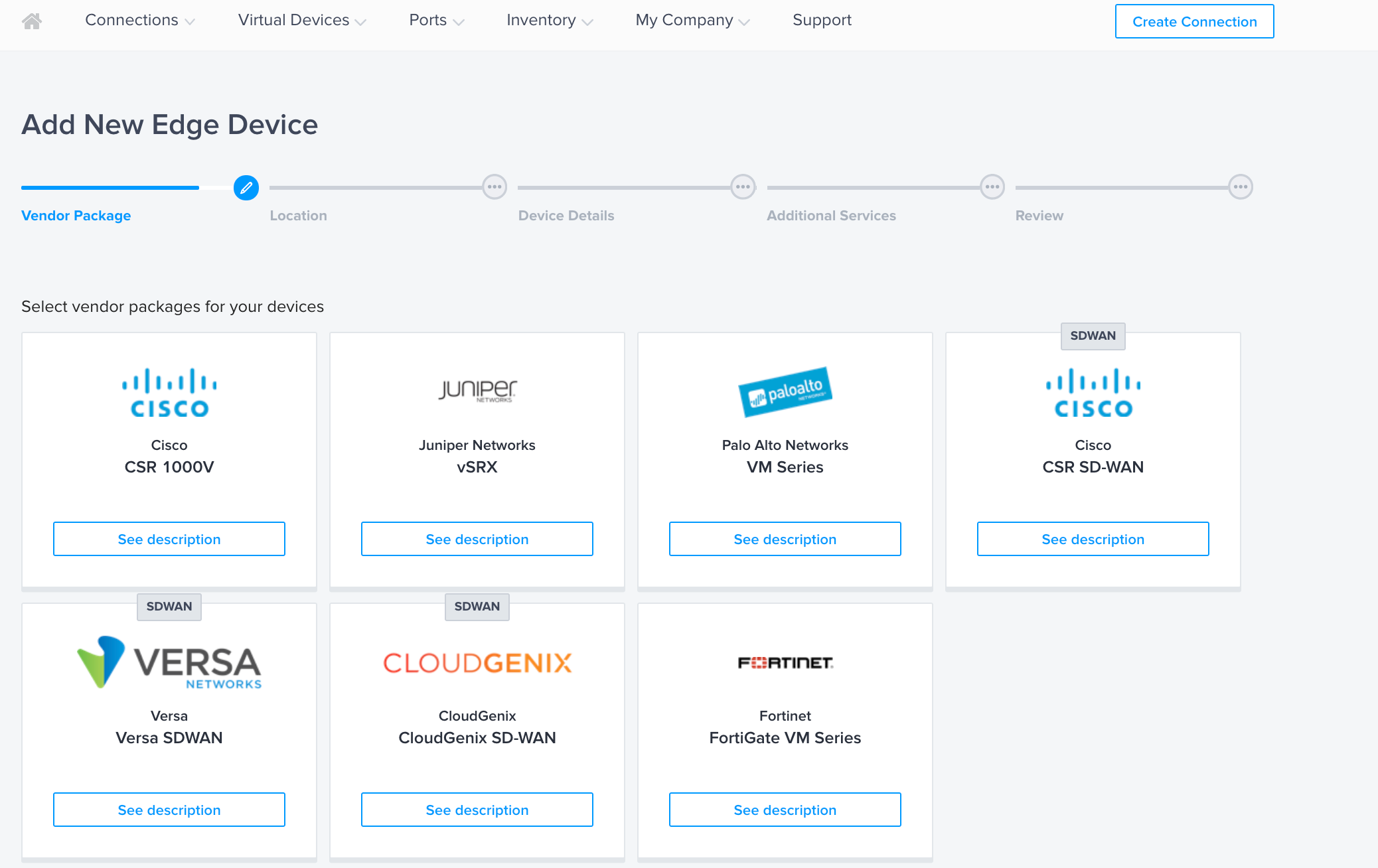This screenshot has width=1378, height=868.
Task: Select the Vendor Package step label
Action: pyautogui.click(x=76, y=216)
